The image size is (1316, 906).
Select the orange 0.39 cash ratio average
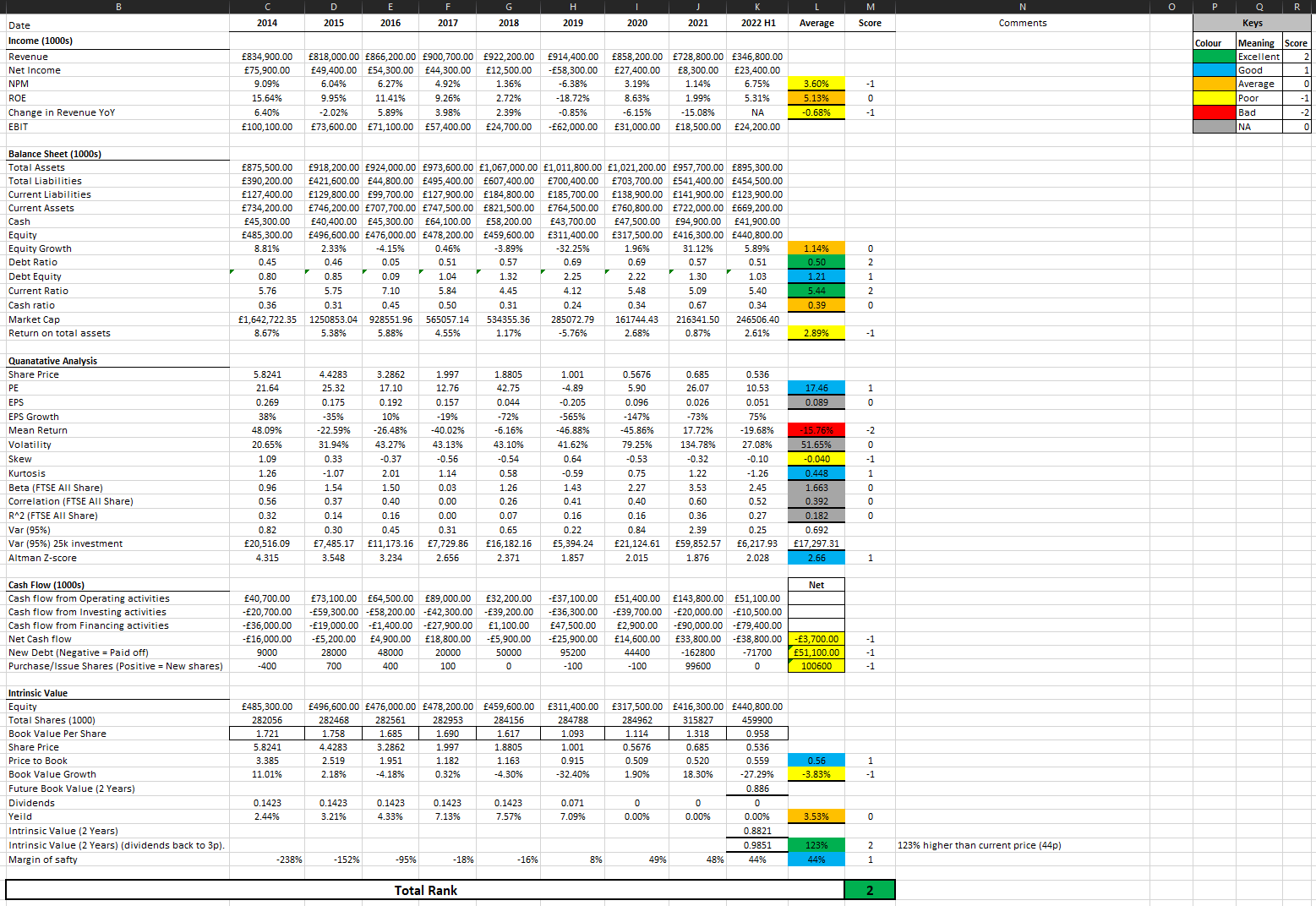coord(816,305)
